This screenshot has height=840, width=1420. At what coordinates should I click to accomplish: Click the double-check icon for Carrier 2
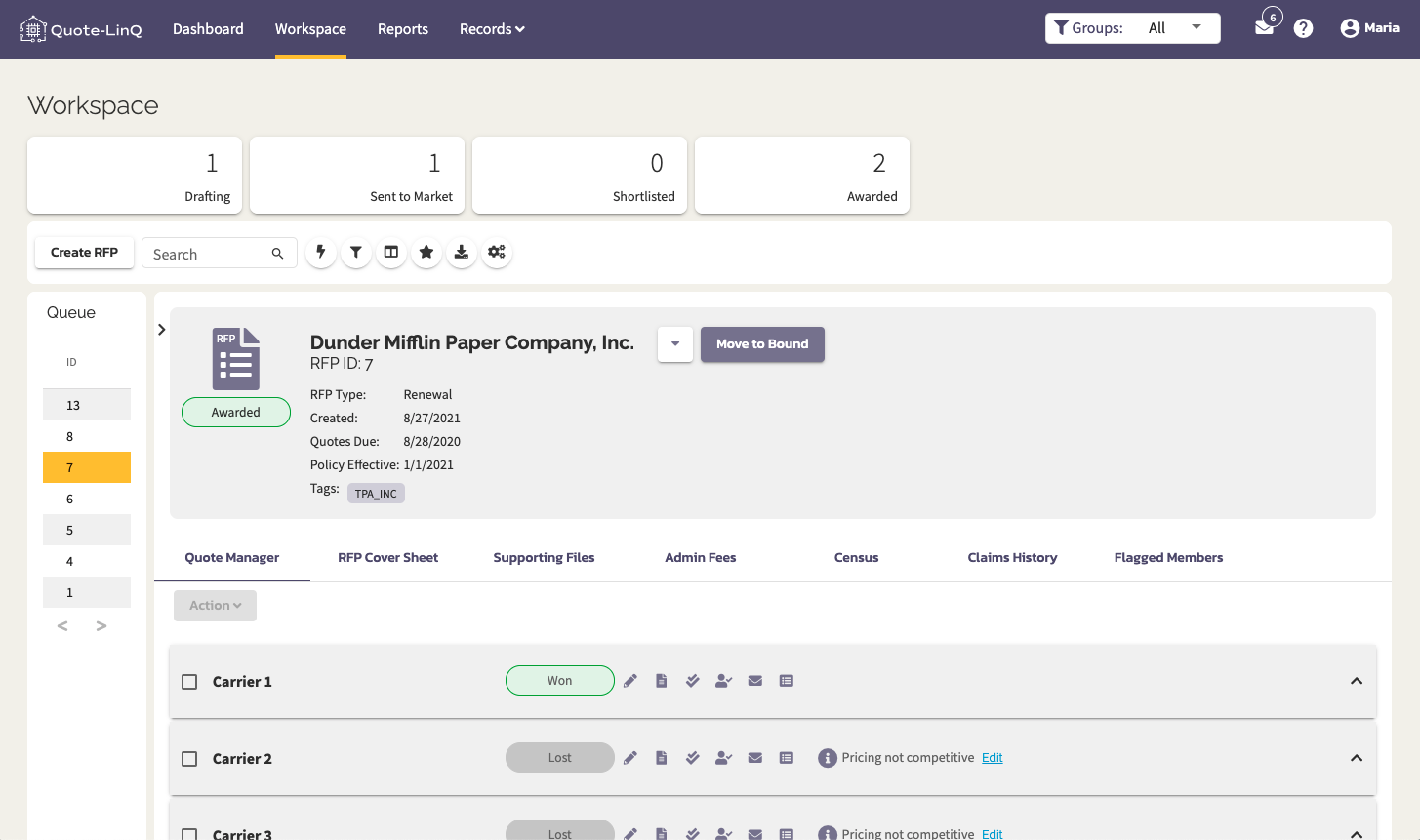click(x=693, y=758)
